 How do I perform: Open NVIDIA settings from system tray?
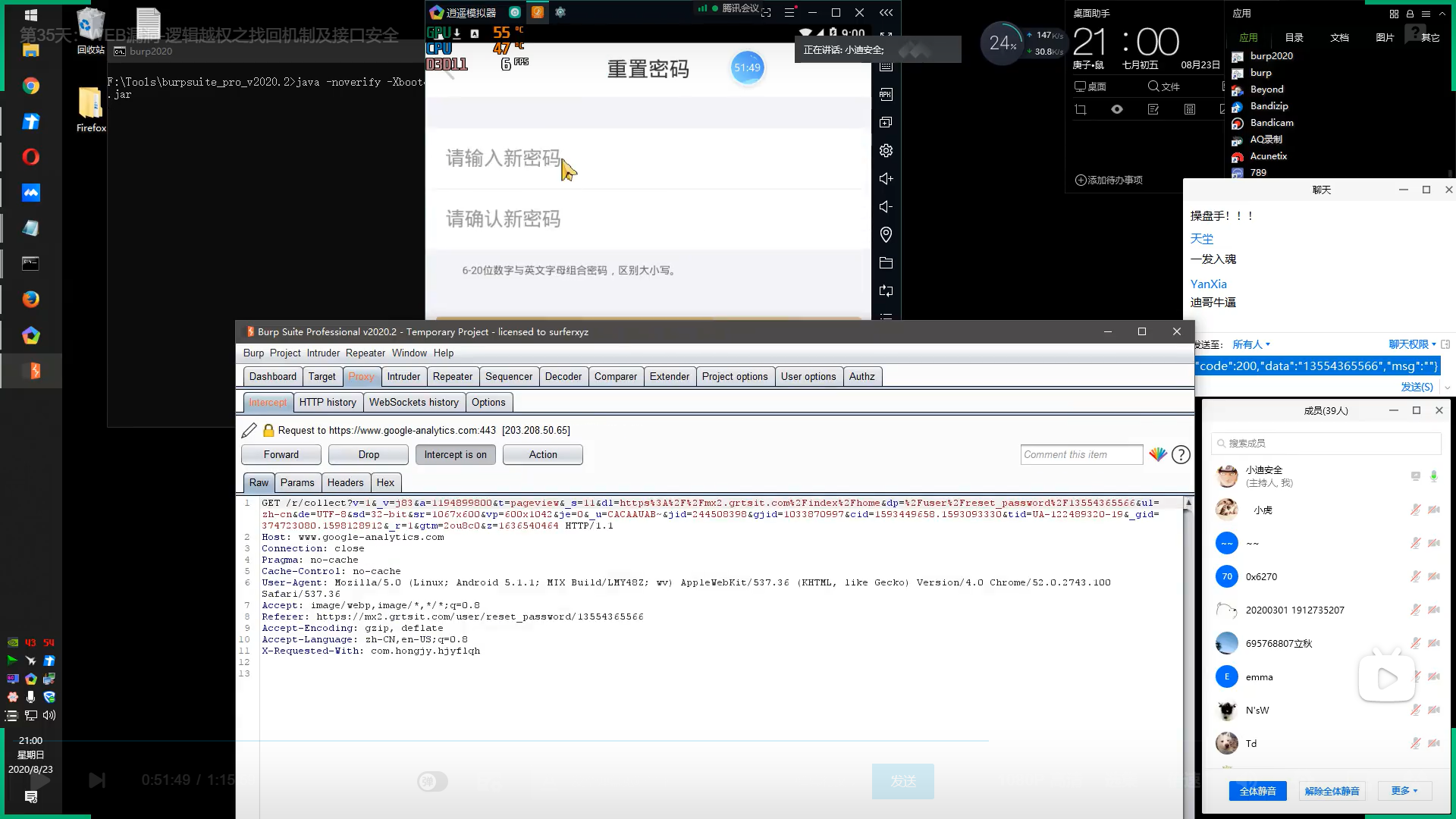[x=13, y=642]
